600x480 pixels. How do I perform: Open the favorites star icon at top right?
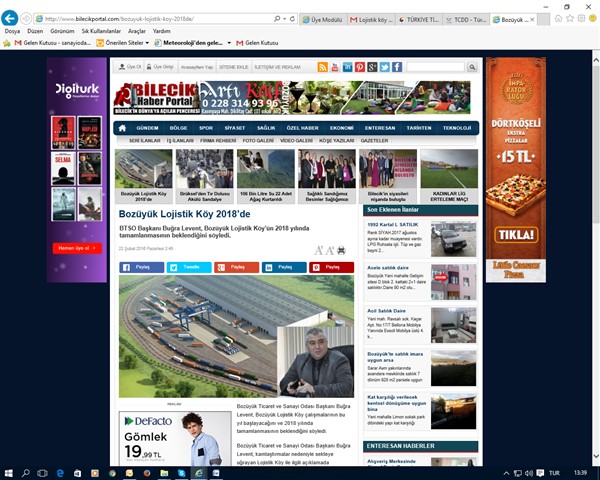570,18
